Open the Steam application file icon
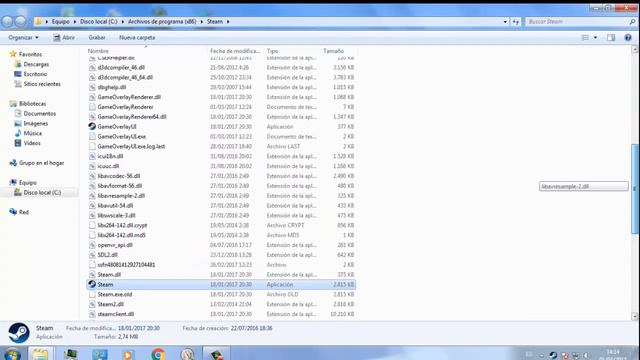The width and height of the screenshot is (640, 360). coord(92,284)
